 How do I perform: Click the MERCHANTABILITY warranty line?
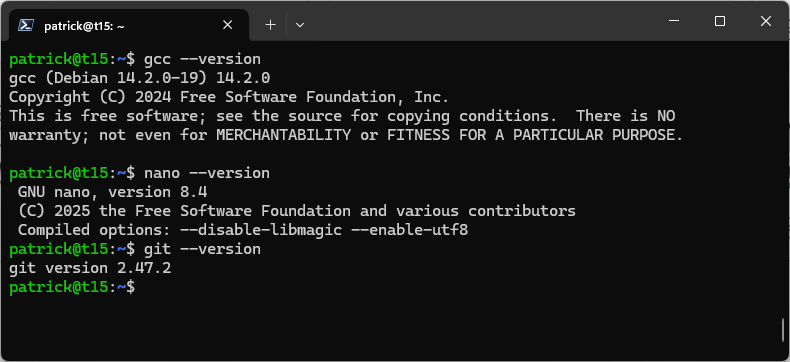(346, 135)
